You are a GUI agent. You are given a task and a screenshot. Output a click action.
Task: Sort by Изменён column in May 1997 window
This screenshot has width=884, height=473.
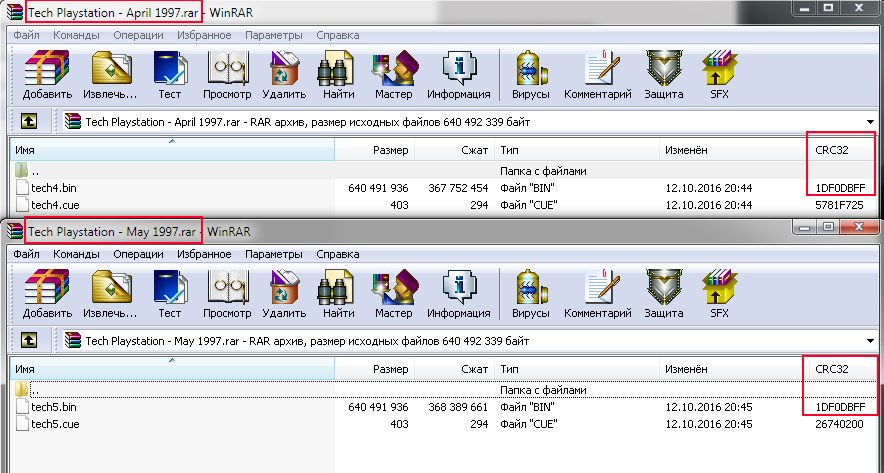735,369
